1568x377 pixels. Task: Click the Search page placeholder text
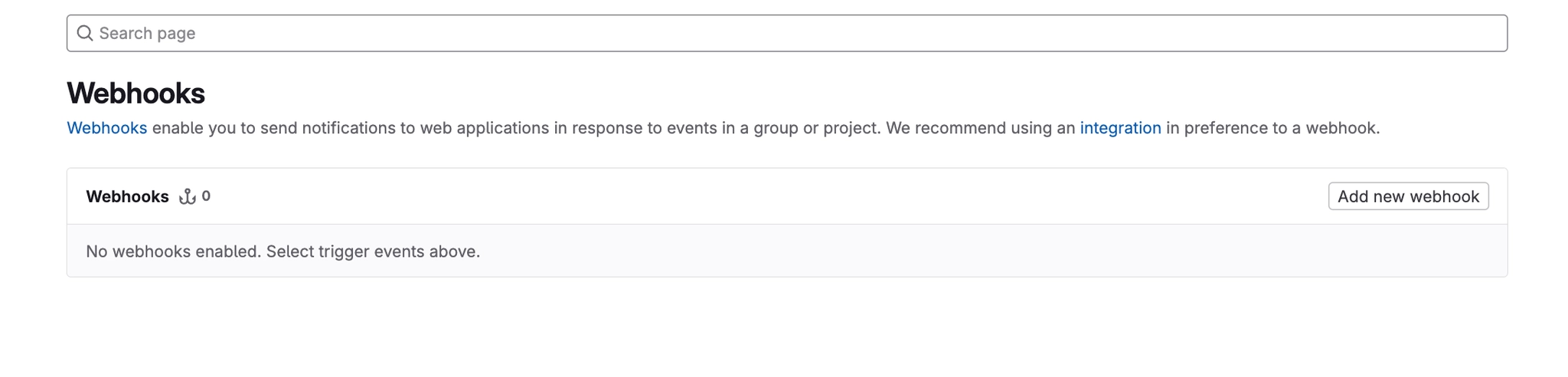[x=147, y=33]
